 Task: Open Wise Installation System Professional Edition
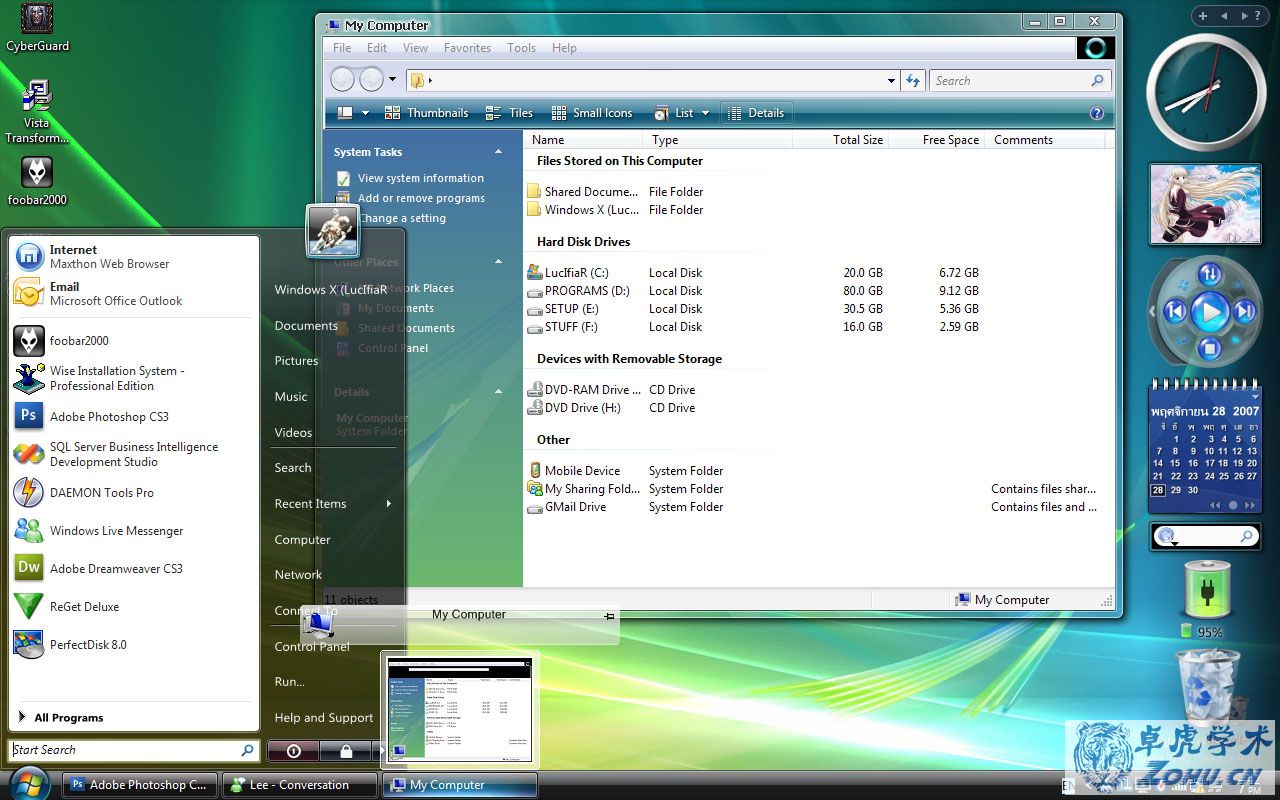pyautogui.click(x=133, y=378)
